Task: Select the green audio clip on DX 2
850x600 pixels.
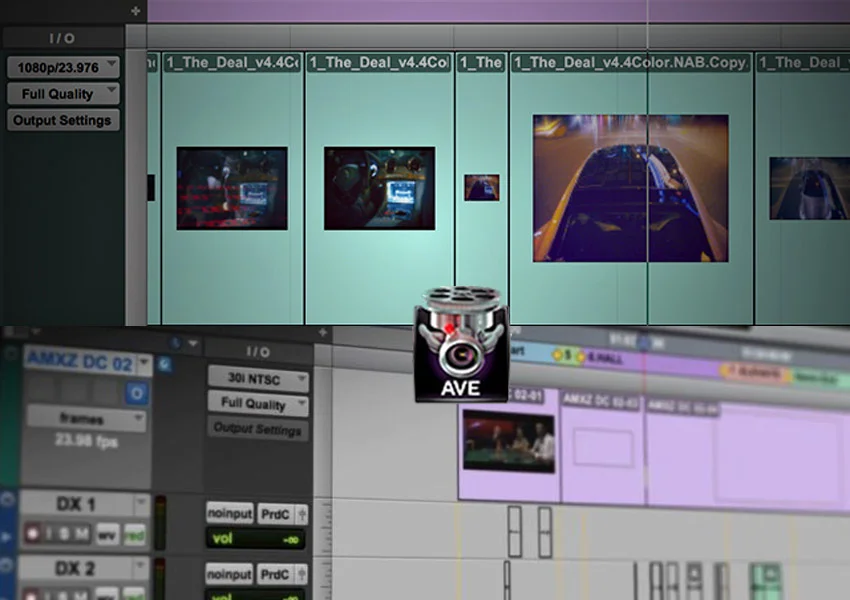Action: tap(765, 581)
